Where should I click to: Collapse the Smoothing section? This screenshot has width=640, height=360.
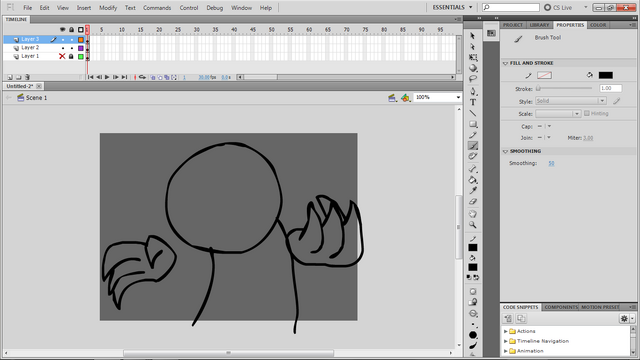coord(505,151)
